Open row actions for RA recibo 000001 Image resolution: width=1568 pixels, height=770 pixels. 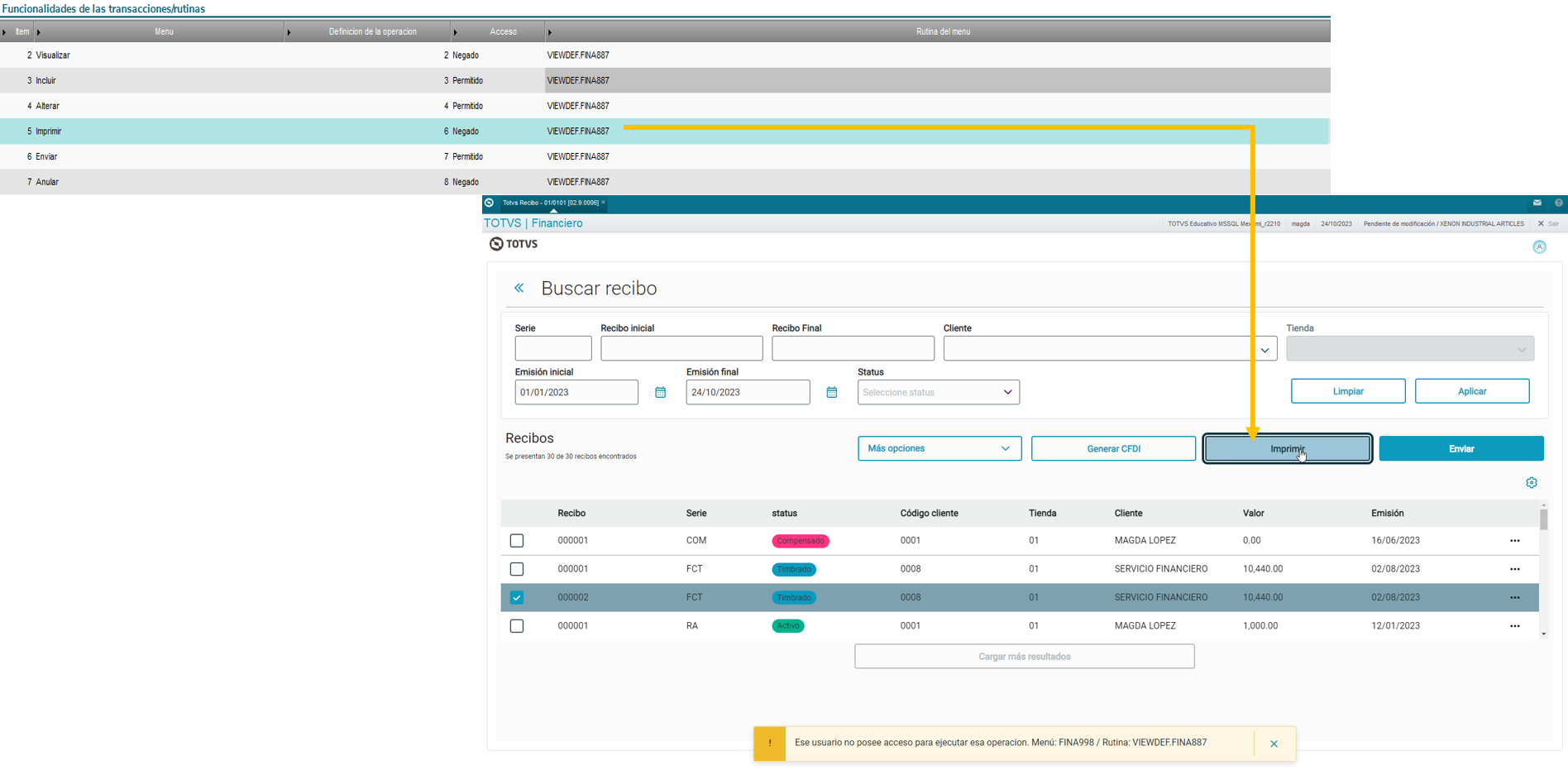coord(1515,626)
